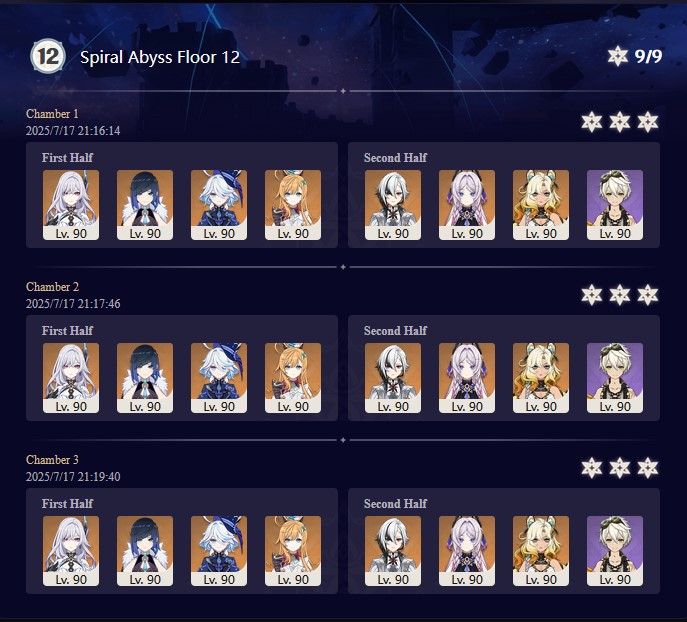Click Chamber 2 first-half blue-hat character portrait

point(219,378)
